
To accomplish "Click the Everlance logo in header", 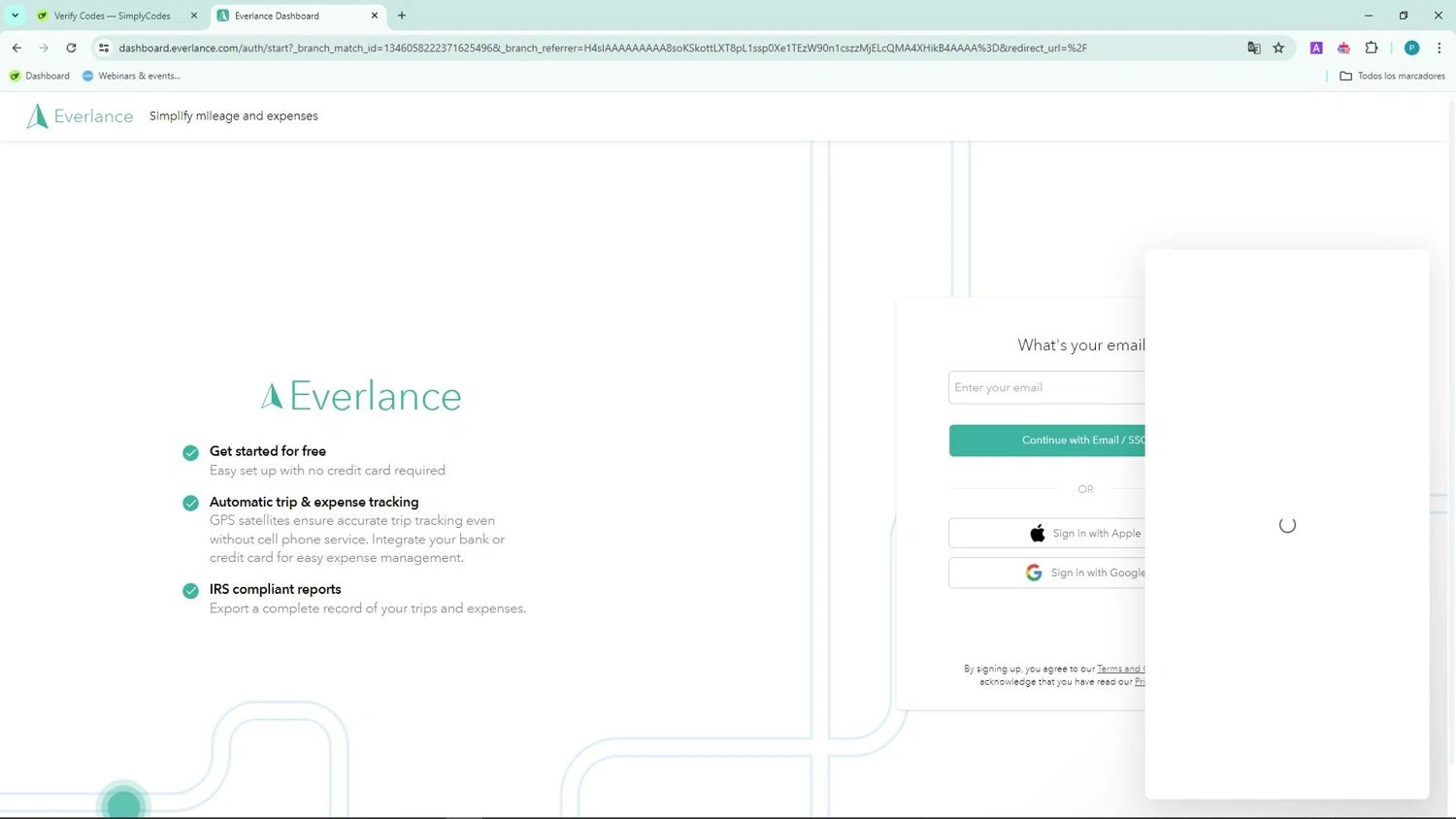I will tap(80, 115).
